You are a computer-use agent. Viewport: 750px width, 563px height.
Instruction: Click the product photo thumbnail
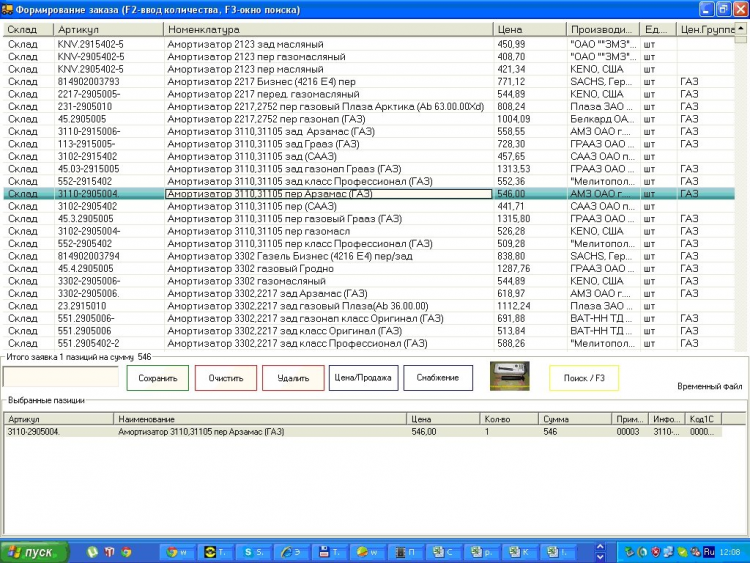509,376
